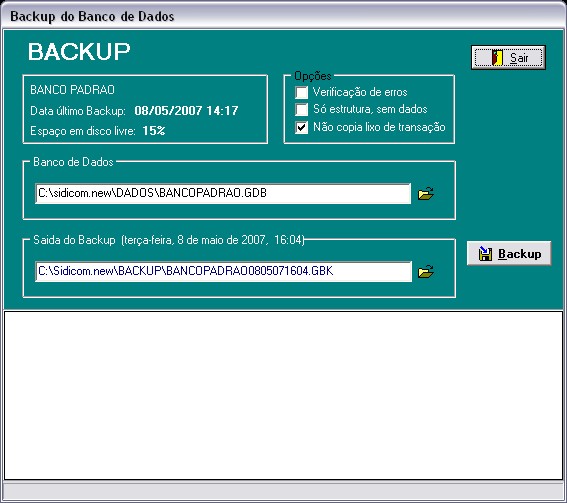Focus the BANCOPADRAO0805071604.GBK output path field
The width and height of the screenshot is (567, 503).
tap(223, 271)
